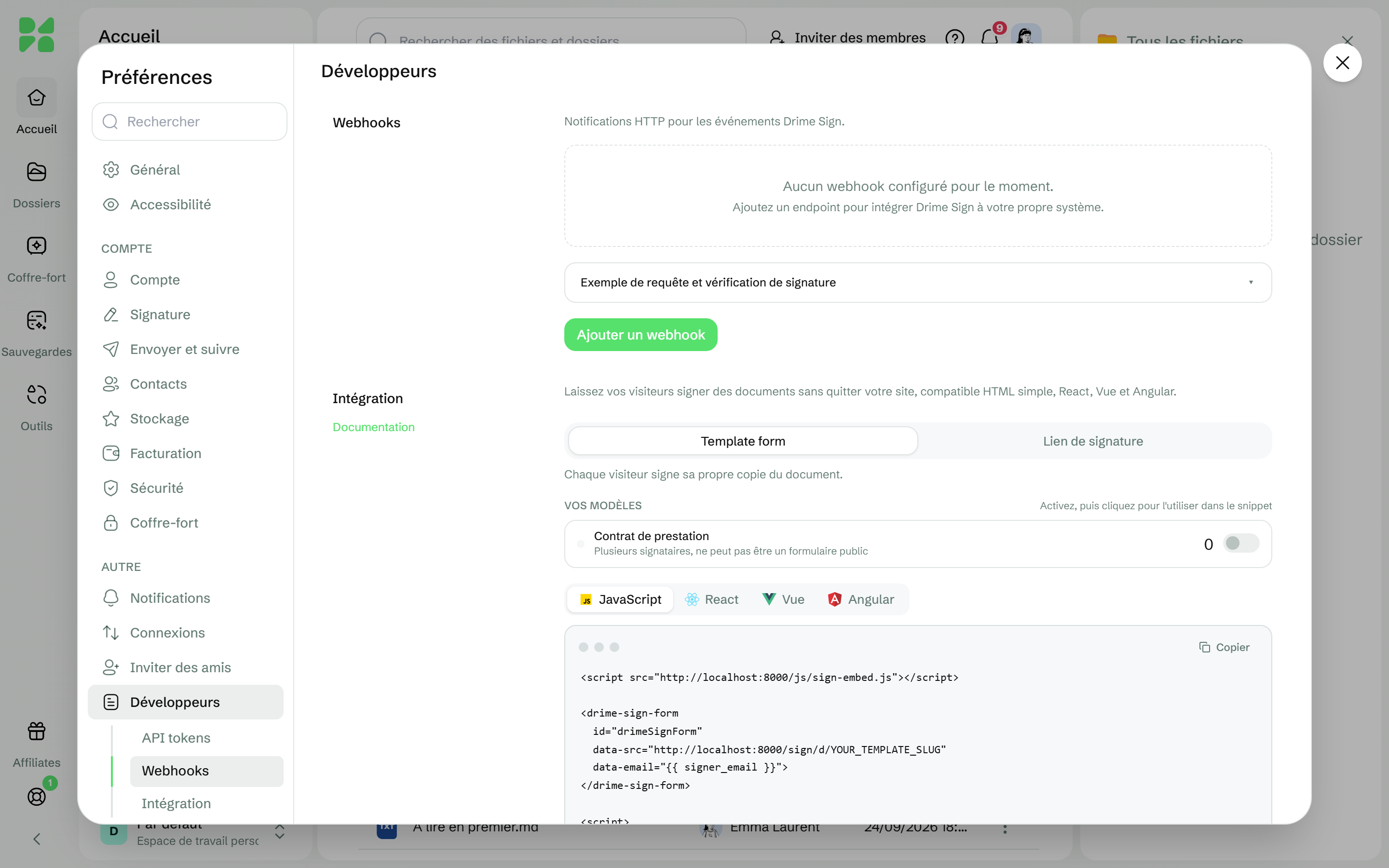Viewport: 1389px width, 868px height.
Task: Select Intégration sub-item in sidebar
Action: 206,803
